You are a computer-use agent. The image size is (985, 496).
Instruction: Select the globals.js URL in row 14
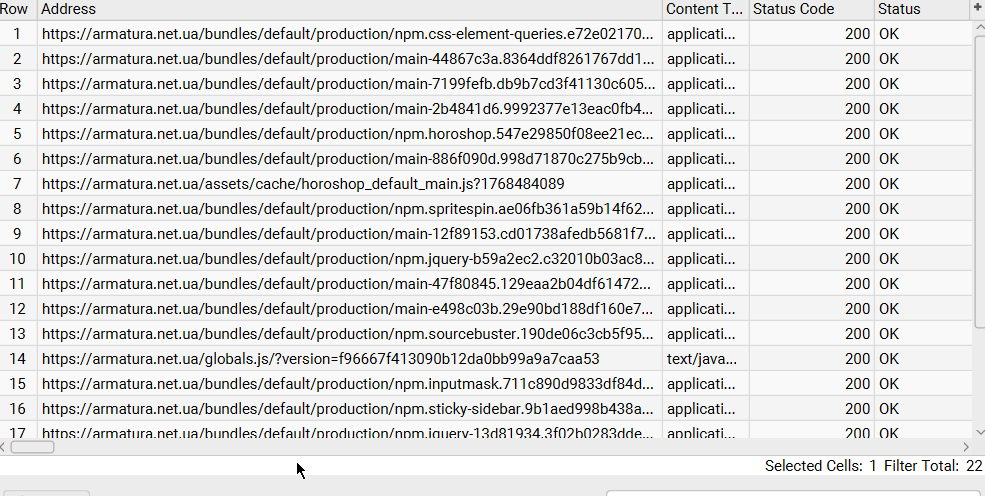point(320,358)
